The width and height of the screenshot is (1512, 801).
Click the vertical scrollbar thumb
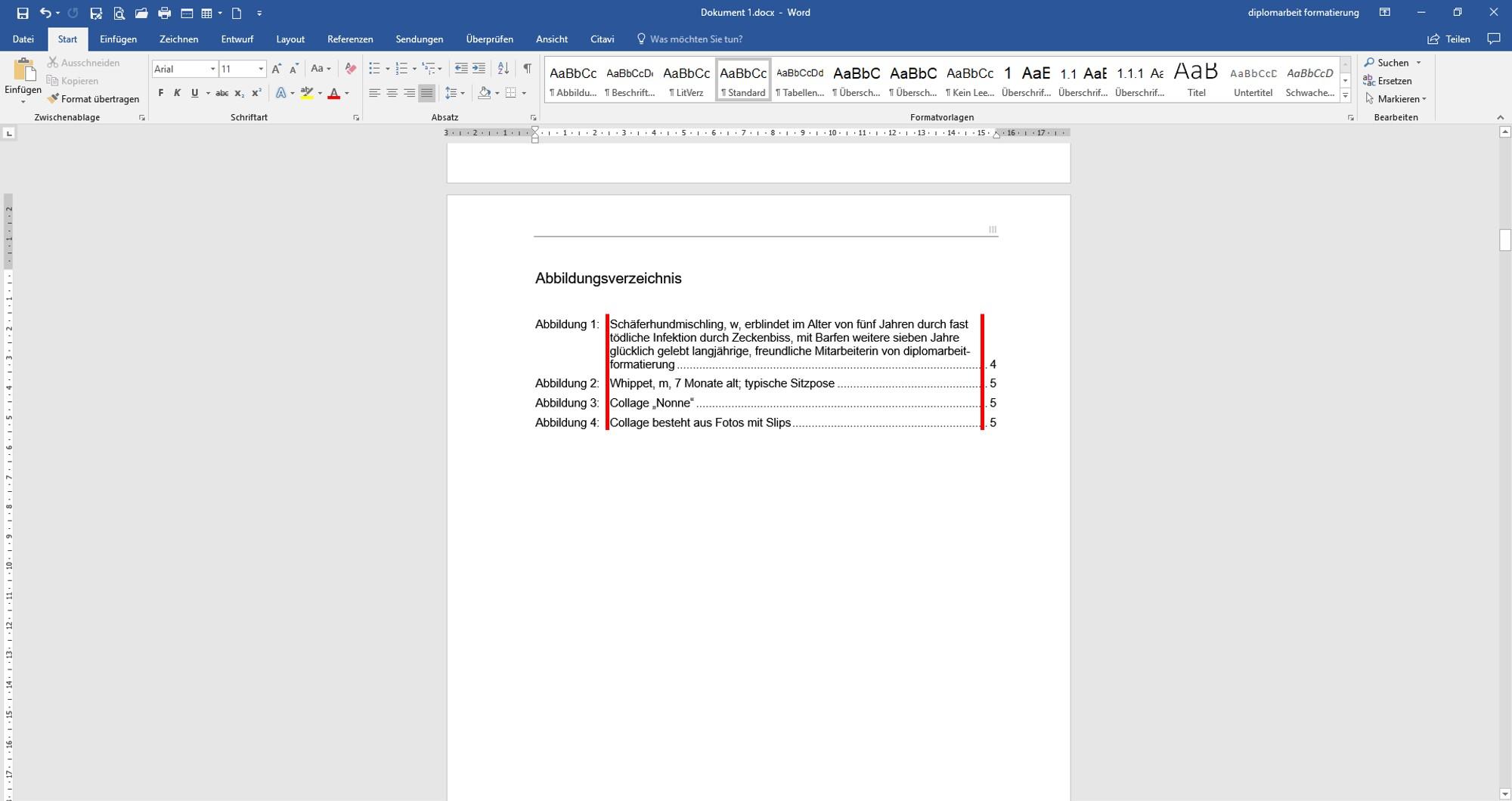click(x=1504, y=240)
